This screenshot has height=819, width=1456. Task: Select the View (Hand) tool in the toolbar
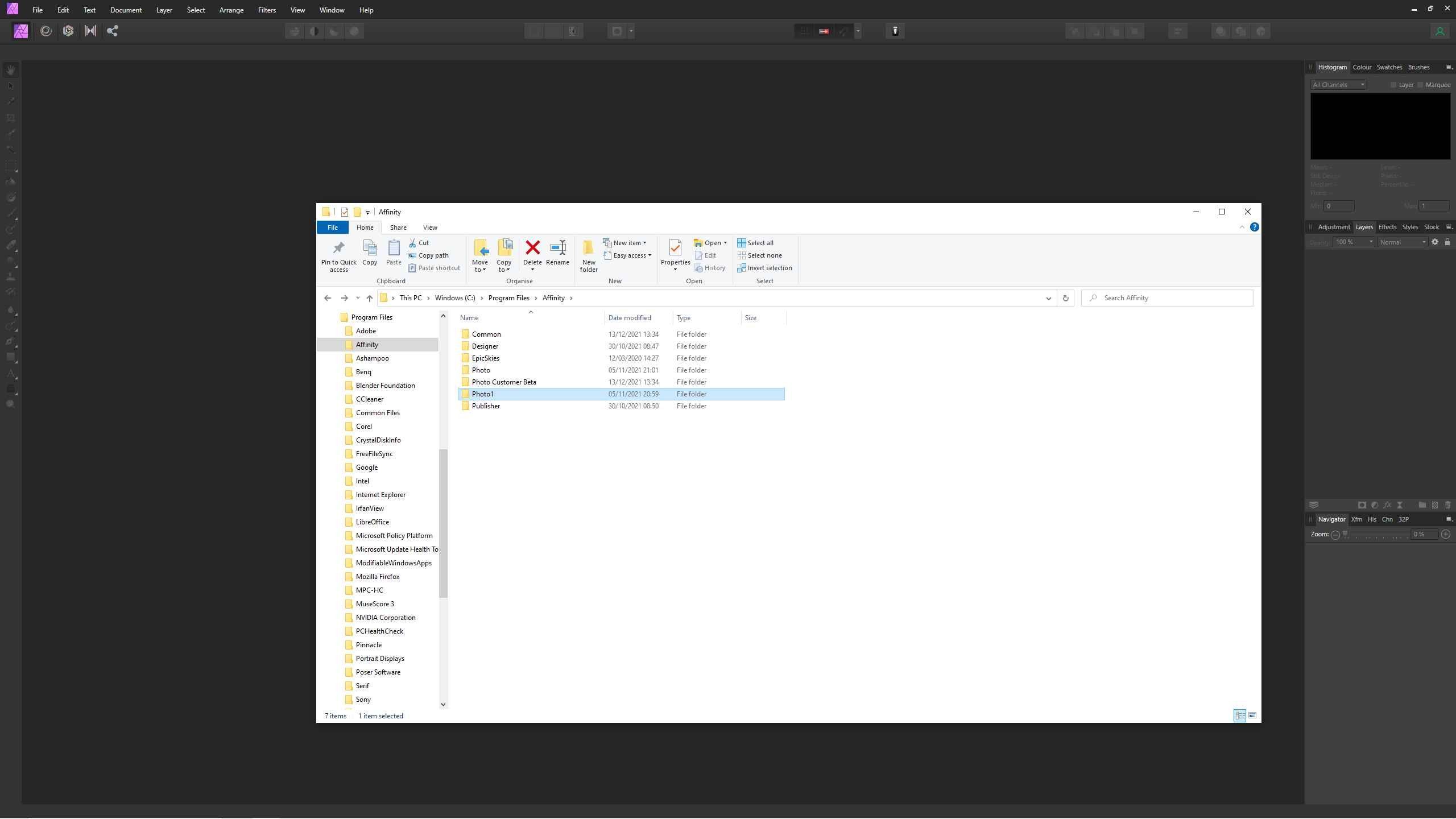tap(10, 70)
